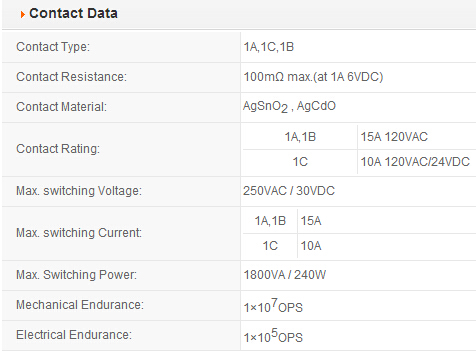Click the 1C cell in Contact Rating

[300, 162]
